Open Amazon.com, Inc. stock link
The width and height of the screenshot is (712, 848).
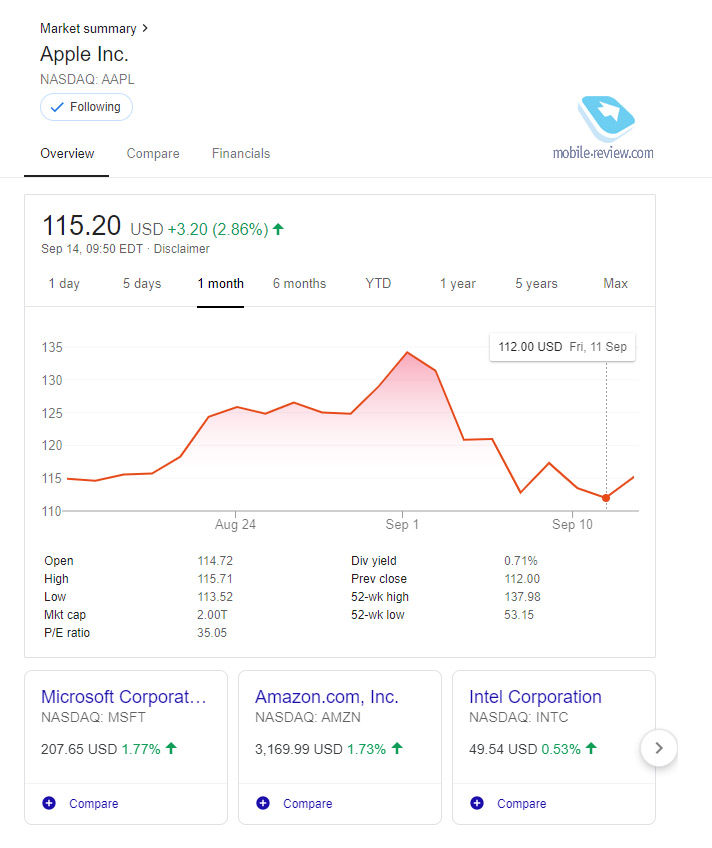point(327,697)
